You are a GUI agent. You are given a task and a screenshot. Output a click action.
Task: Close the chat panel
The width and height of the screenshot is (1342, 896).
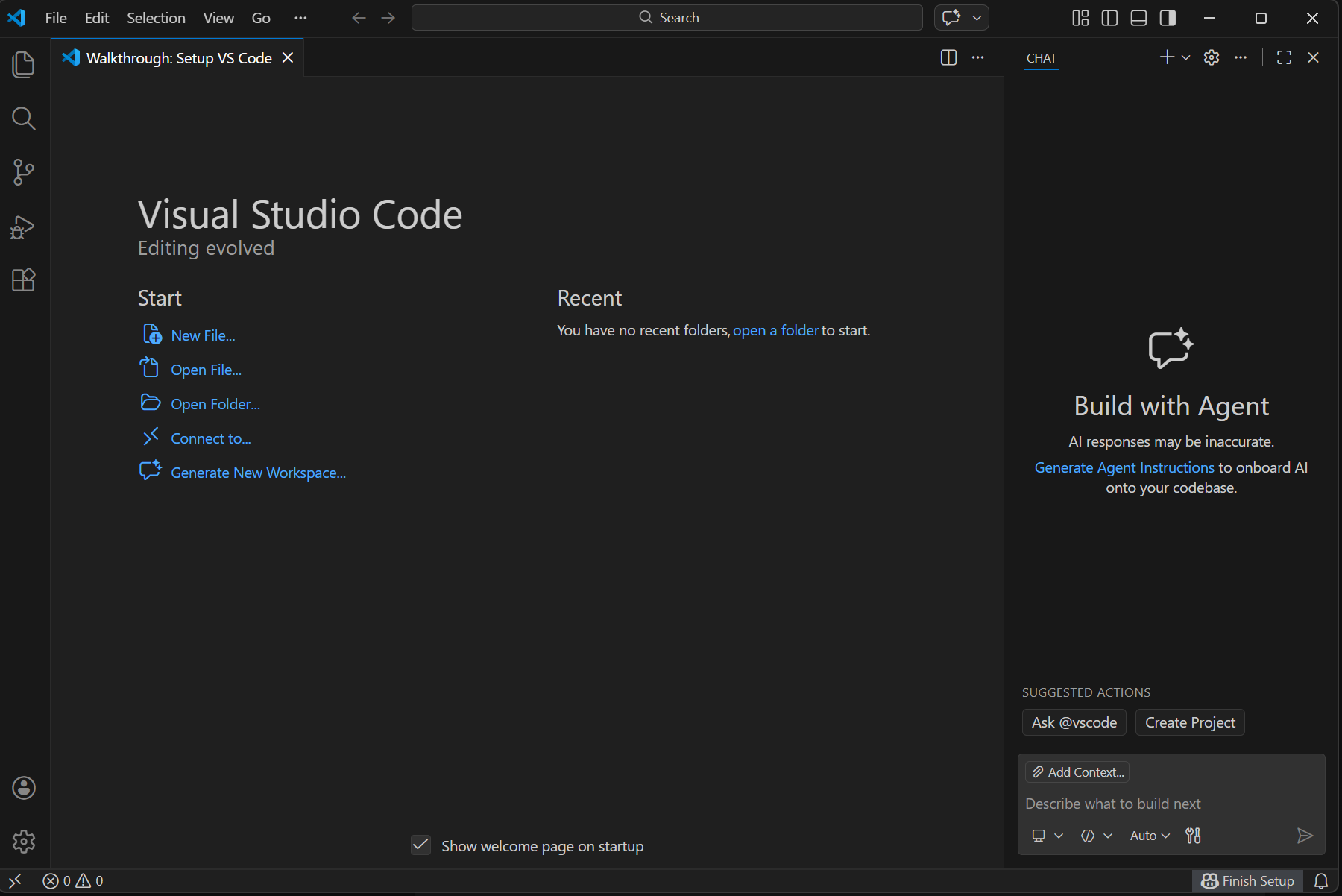[x=1314, y=57]
